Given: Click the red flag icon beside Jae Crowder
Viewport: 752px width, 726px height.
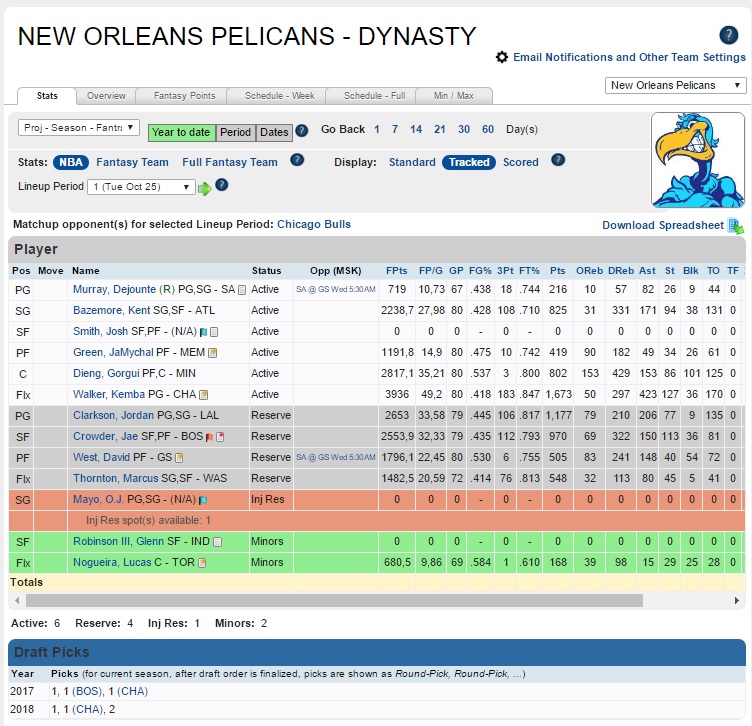Looking at the screenshot, I should point(209,437).
